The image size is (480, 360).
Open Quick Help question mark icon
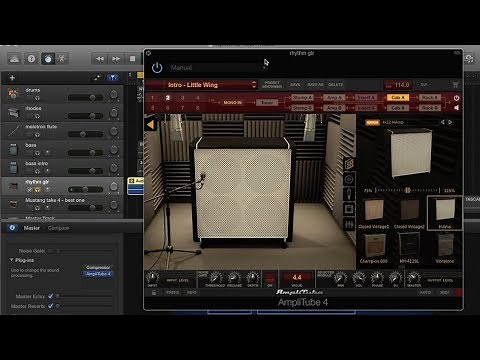[31, 59]
